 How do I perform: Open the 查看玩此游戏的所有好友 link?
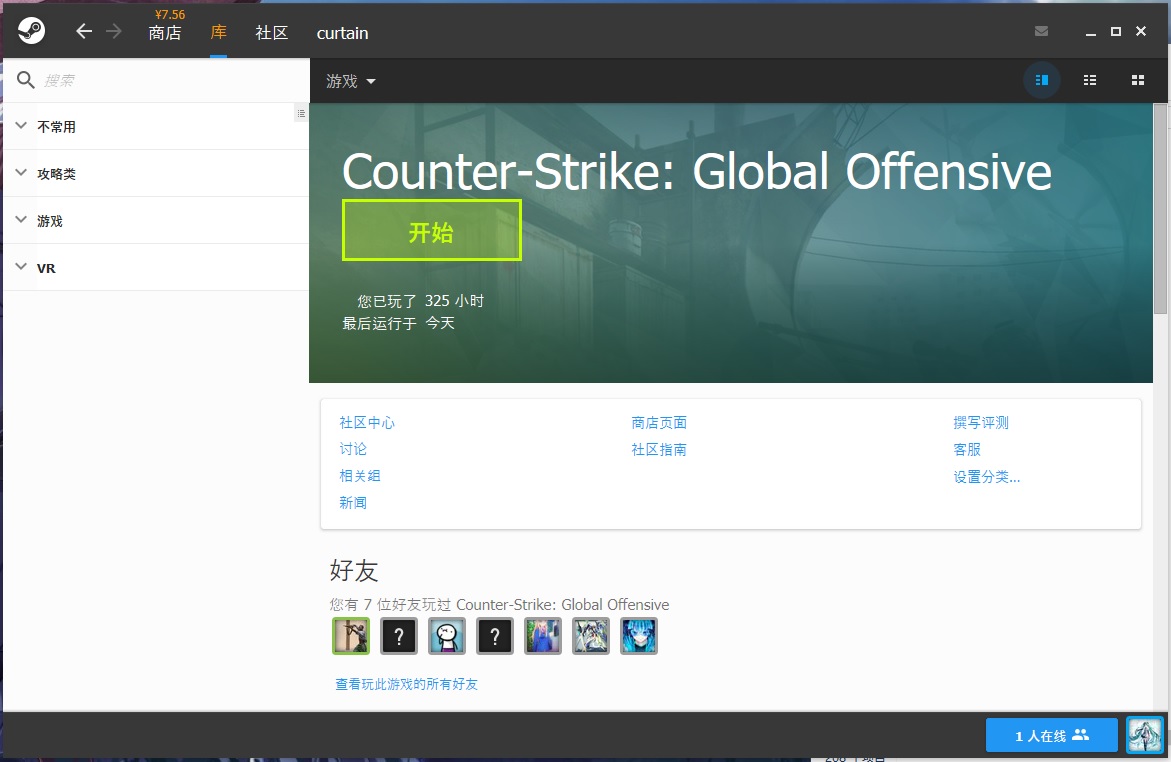point(404,684)
